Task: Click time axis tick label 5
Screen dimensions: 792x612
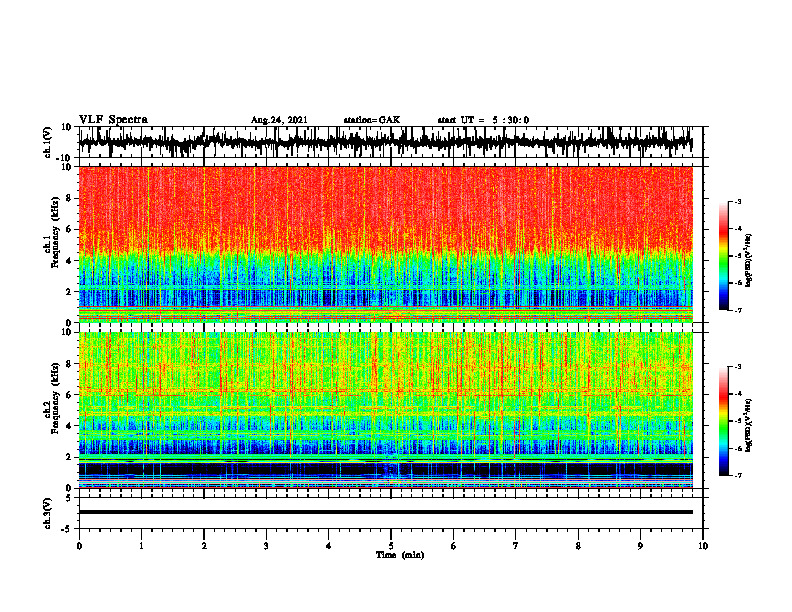Action: tap(391, 546)
